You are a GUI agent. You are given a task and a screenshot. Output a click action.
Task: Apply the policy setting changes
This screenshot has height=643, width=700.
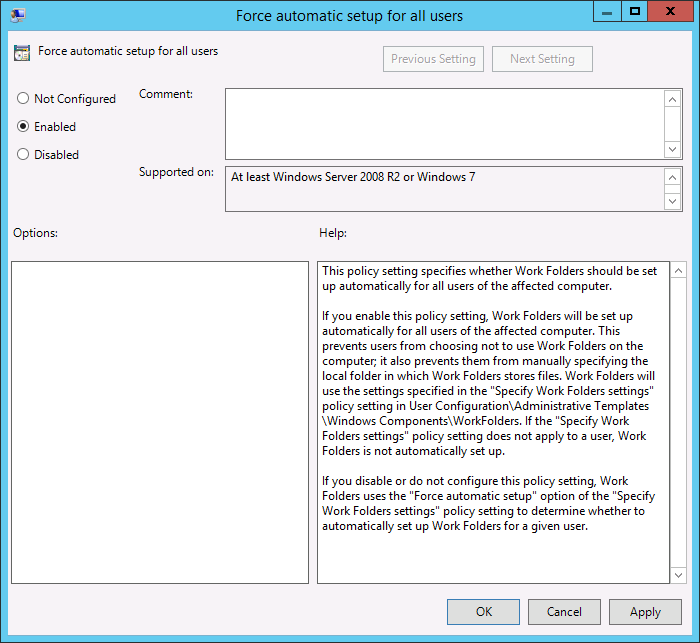[x=645, y=612]
